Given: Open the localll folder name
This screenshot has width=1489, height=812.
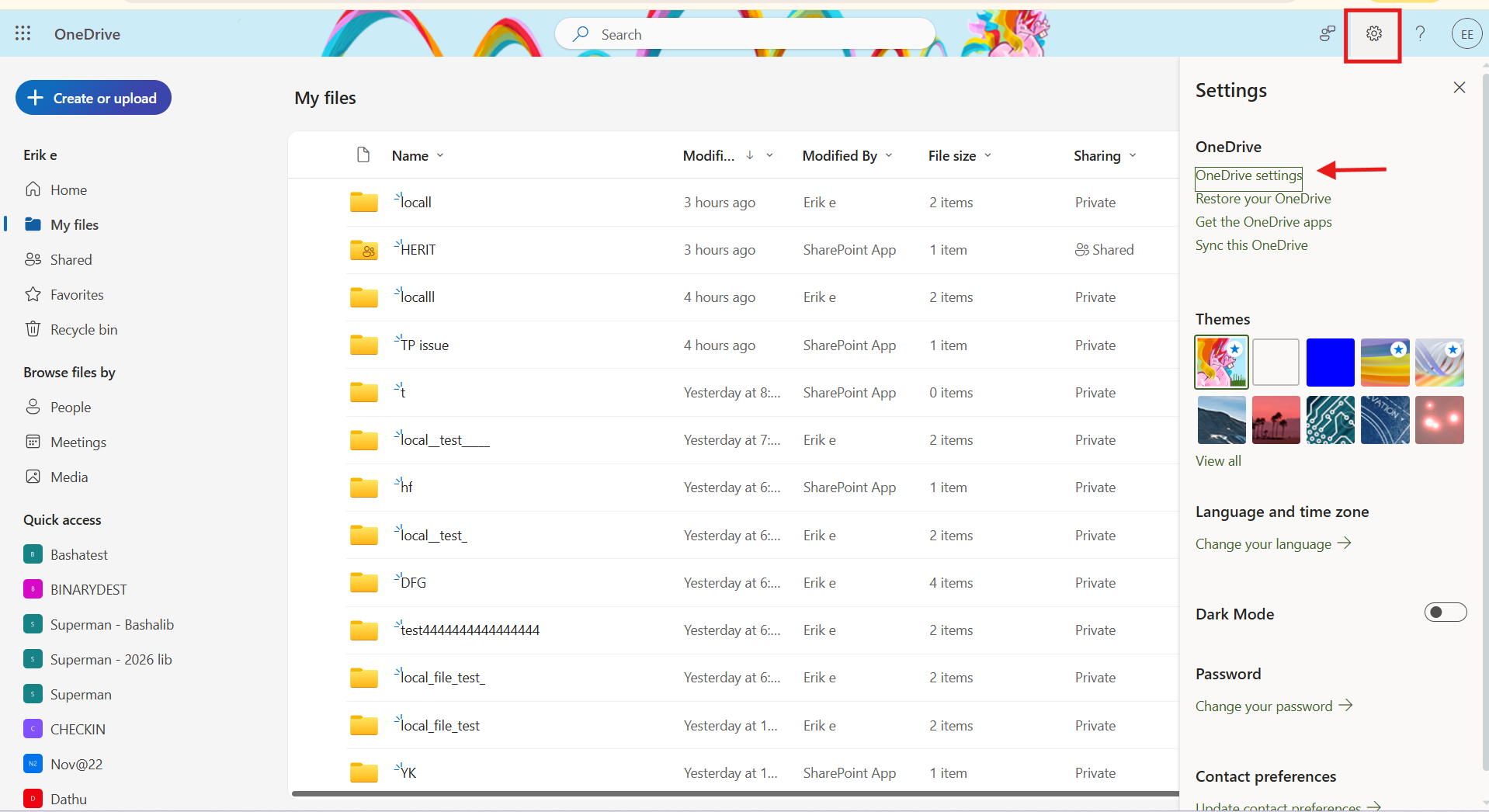Looking at the screenshot, I should (x=418, y=297).
